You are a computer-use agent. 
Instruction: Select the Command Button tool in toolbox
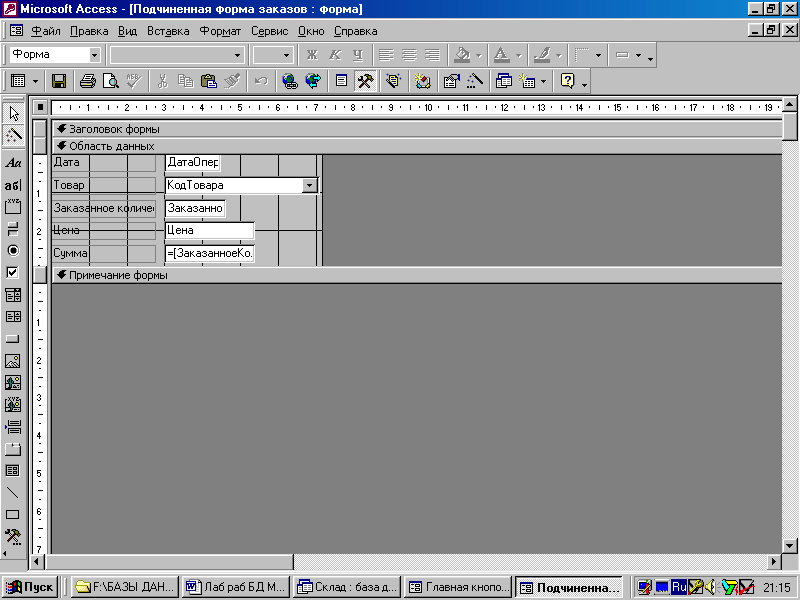(x=13, y=339)
